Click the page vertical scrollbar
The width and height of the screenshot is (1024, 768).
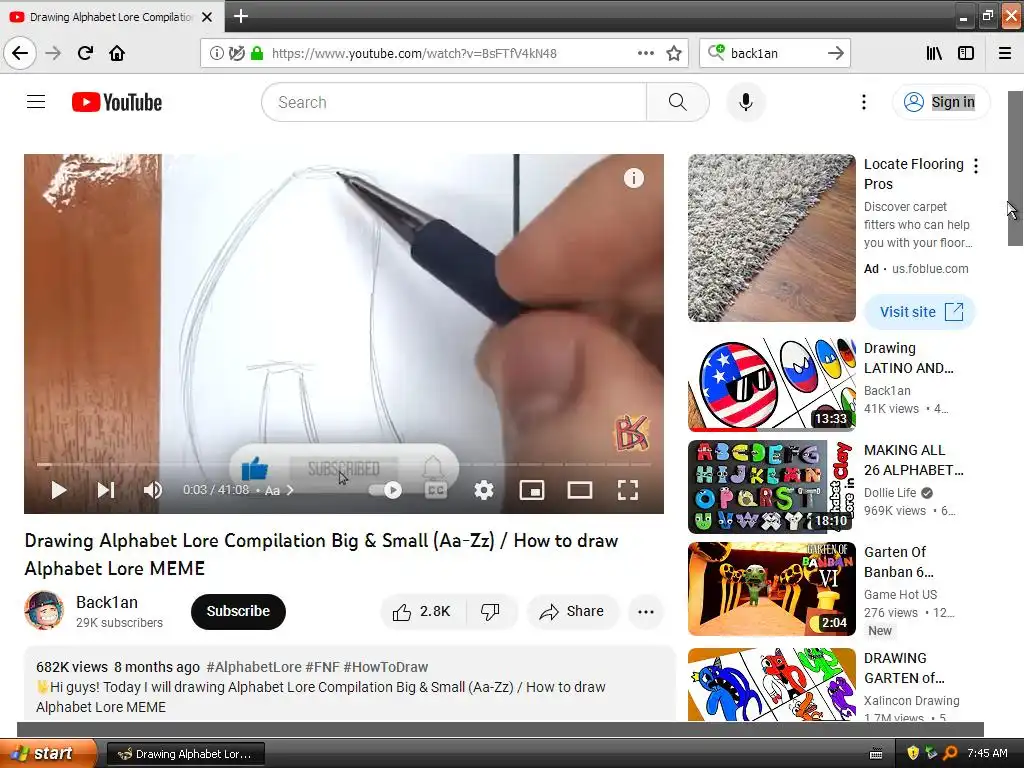(x=1015, y=168)
